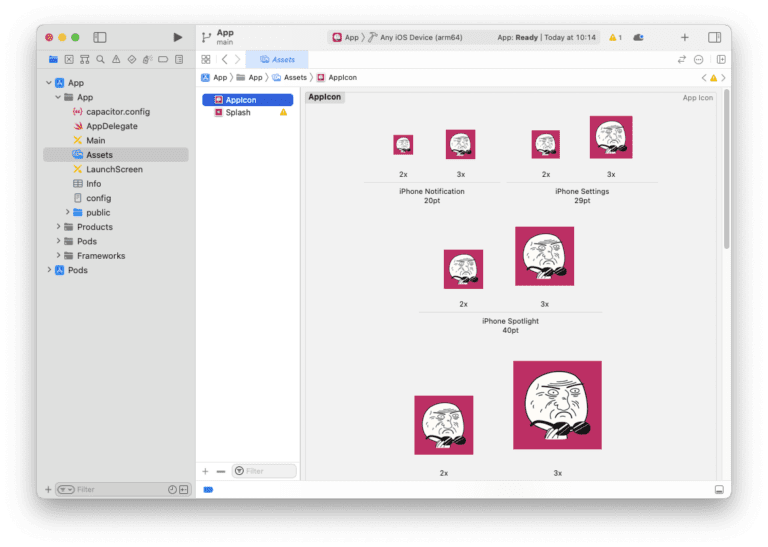Select the Assets editor tab
The image size is (768, 547).
pos(278,60)
